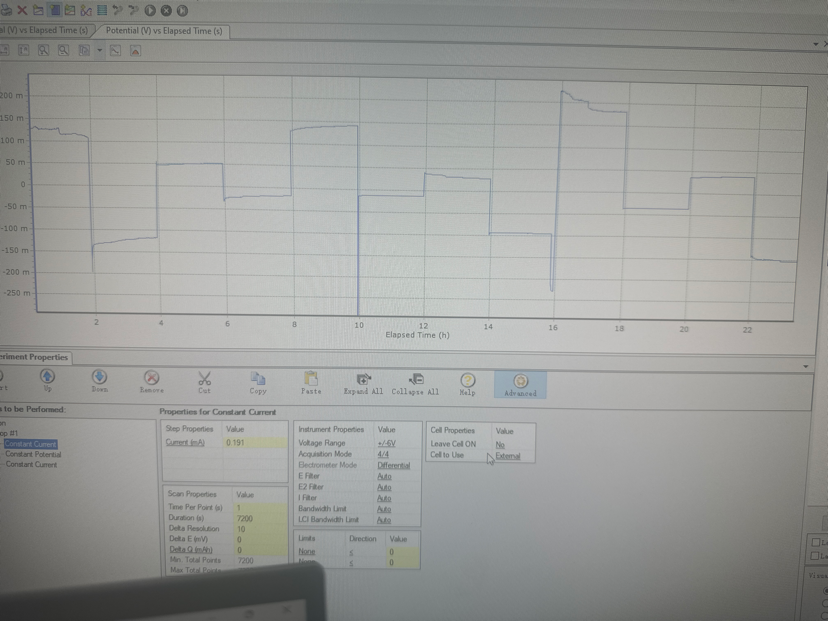Click the red X delete icon in top toolbar
This screenshot has height=621, width=828.
(x=22, y=10)
